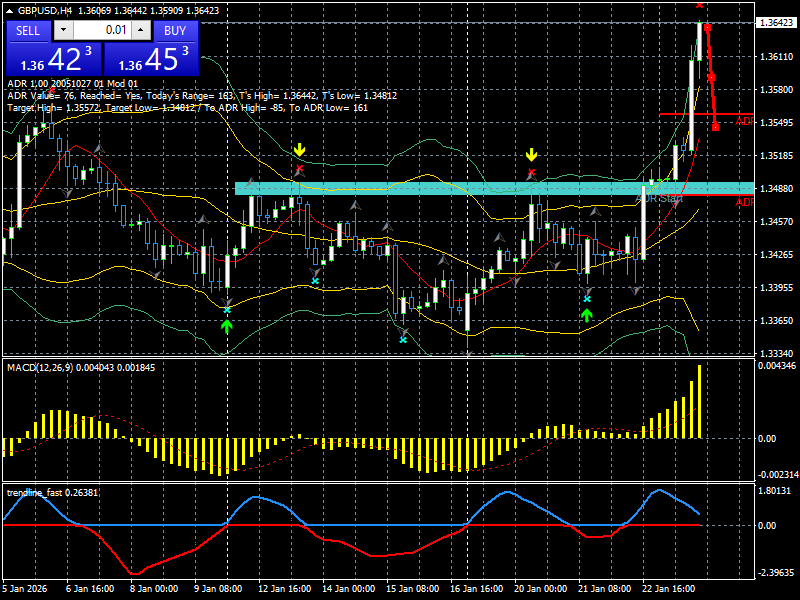Click the sell price 1.36 42 panel
This screenshot has height=600, width=800.
coord(54,59)
